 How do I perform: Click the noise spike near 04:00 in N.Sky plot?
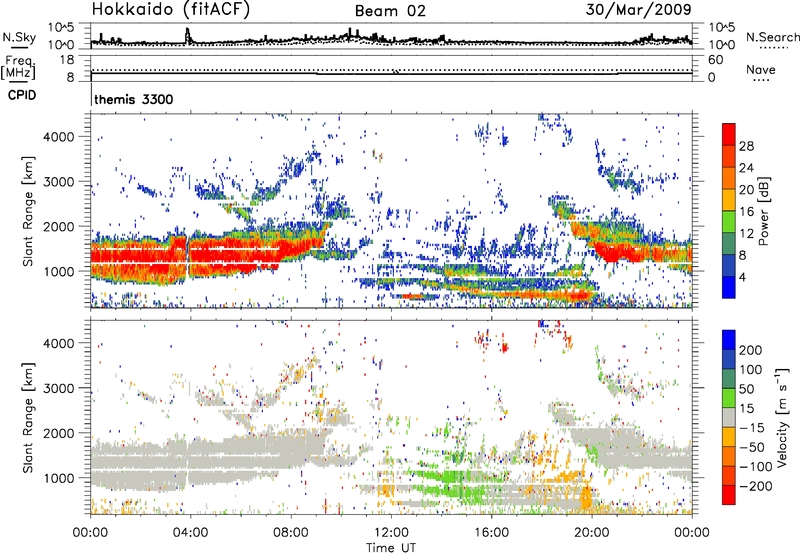tap(188, 35)
